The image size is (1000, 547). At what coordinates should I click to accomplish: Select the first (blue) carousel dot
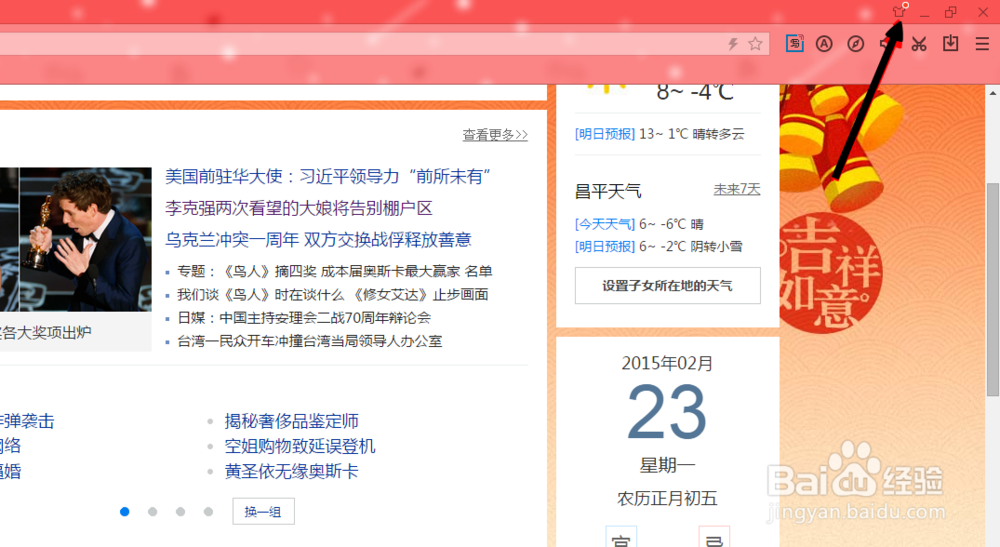(x=125, y=512)
